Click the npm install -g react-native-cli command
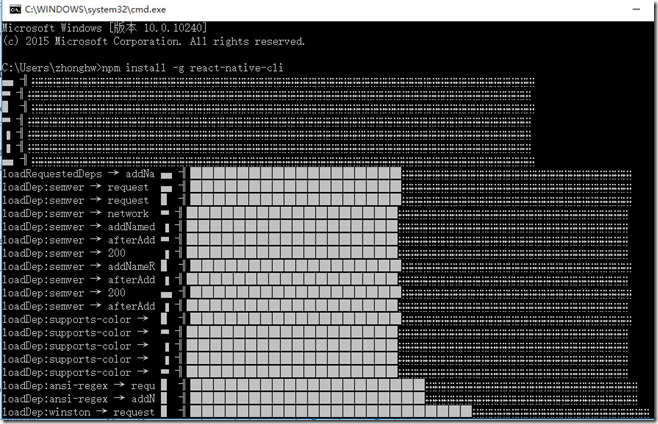The image size is (658, 424). point(193,68)
